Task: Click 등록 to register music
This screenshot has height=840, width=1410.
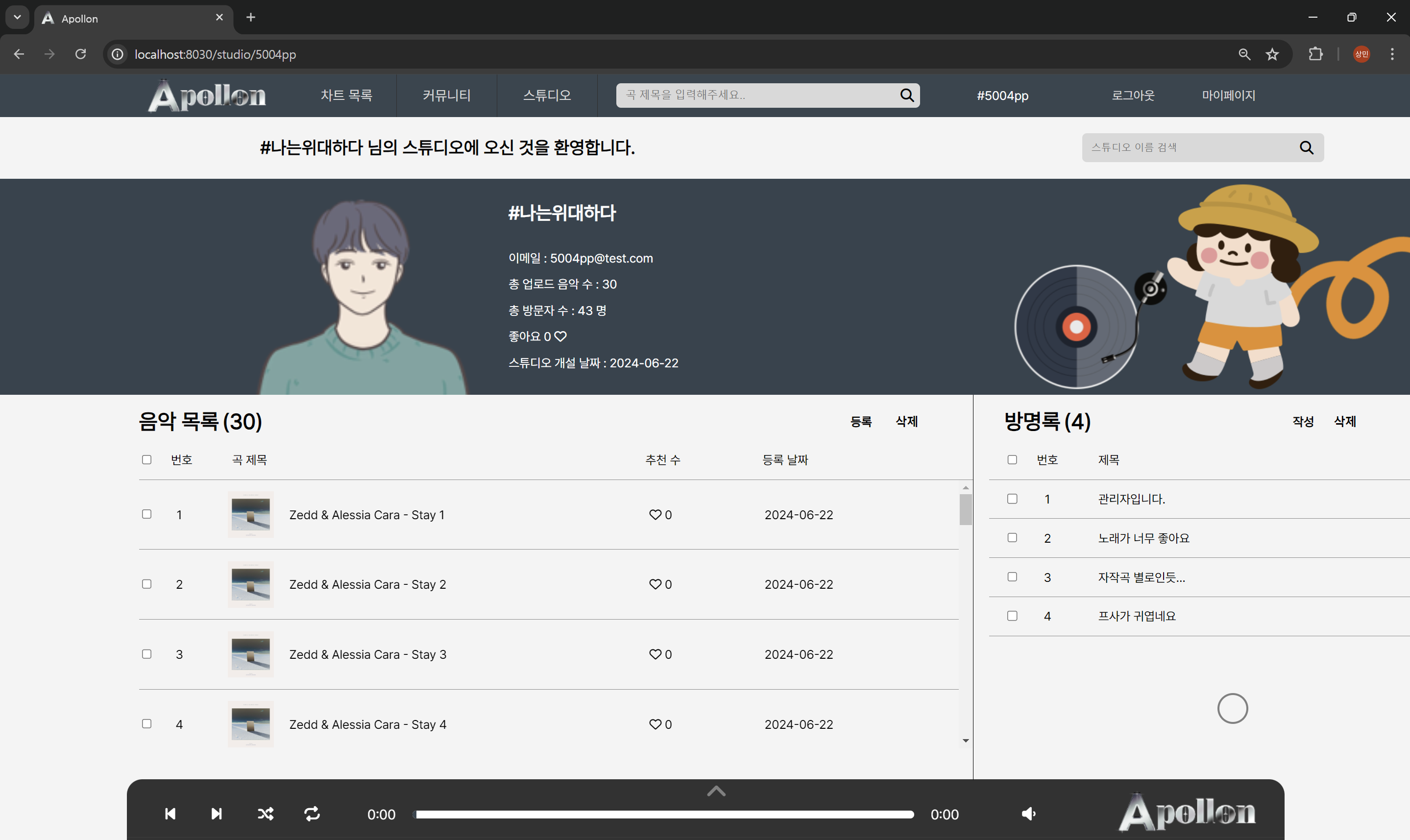Action: point(860,422)
